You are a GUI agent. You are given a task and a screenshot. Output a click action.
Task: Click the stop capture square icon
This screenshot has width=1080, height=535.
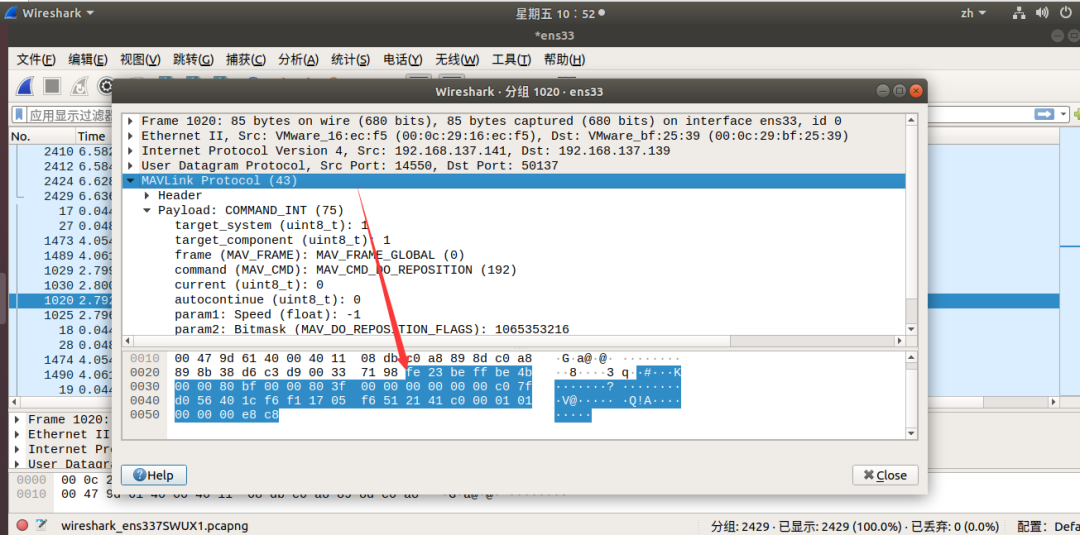coord(52,86)
